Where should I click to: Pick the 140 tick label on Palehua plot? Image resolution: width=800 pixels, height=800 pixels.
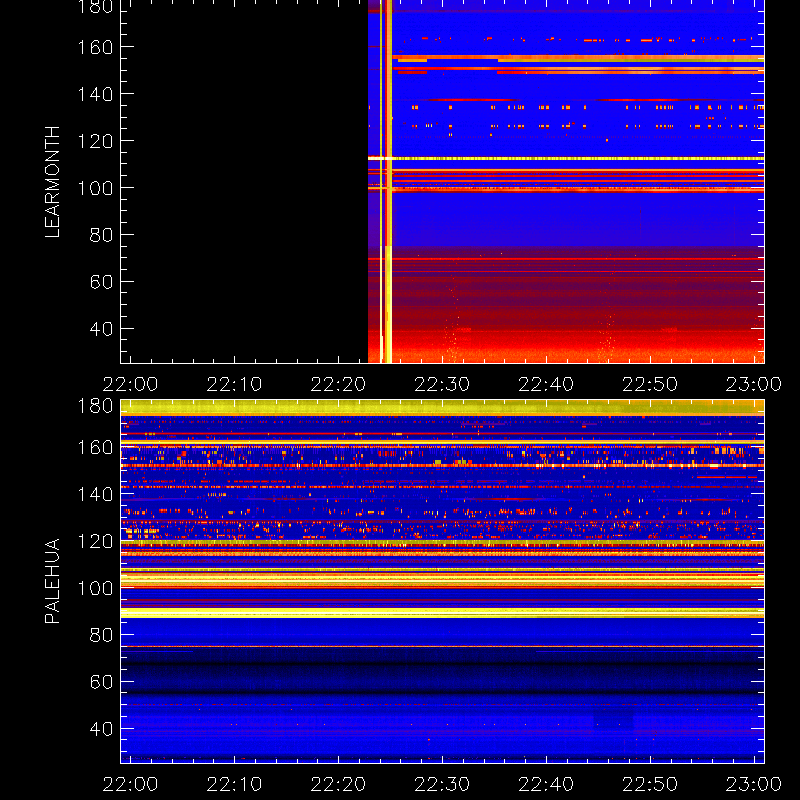tap(95, 494)
